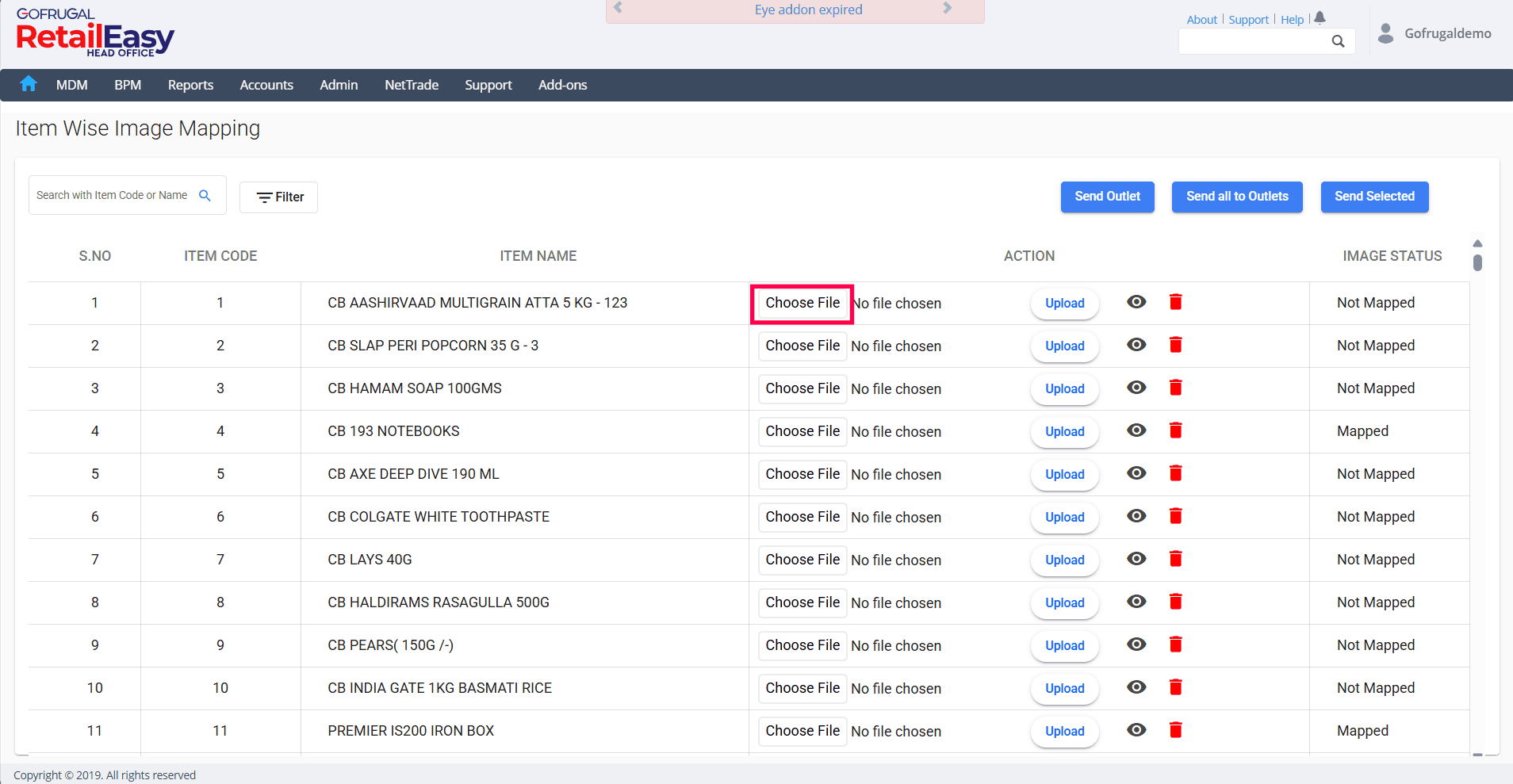Click the Send Selected button

point(1374,197)
